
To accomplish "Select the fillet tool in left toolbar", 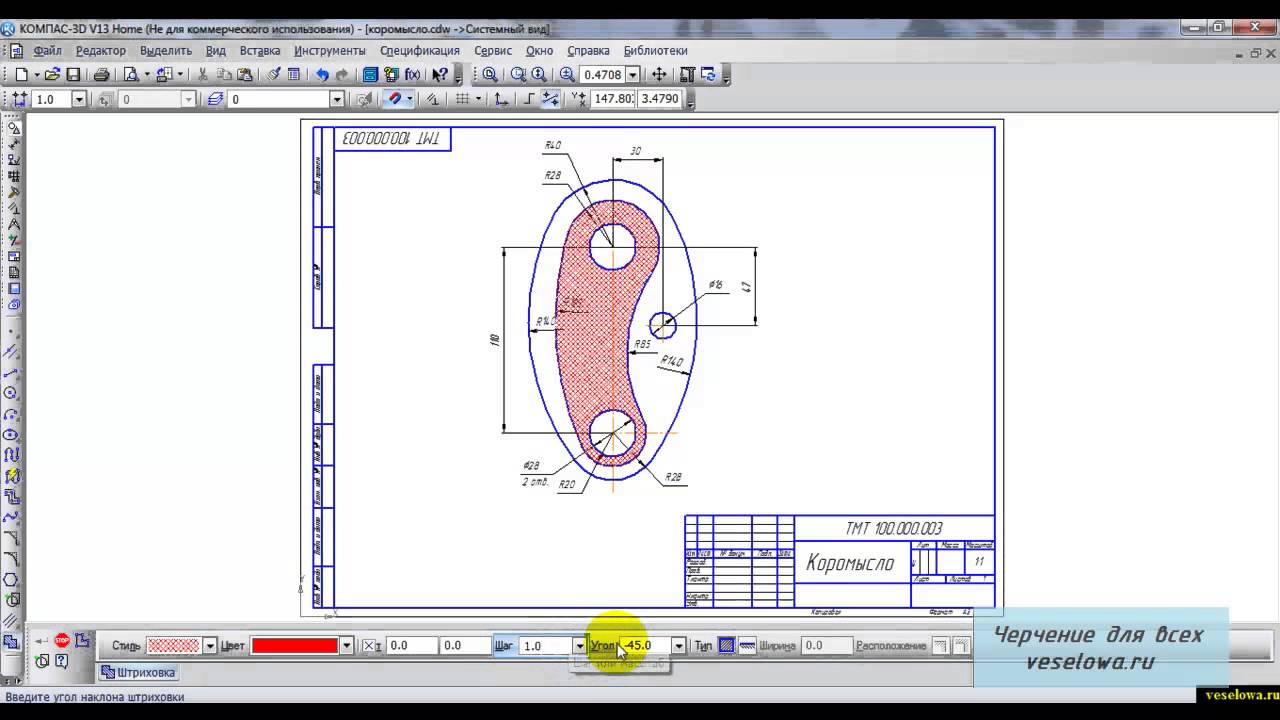I will pos(13,558).
